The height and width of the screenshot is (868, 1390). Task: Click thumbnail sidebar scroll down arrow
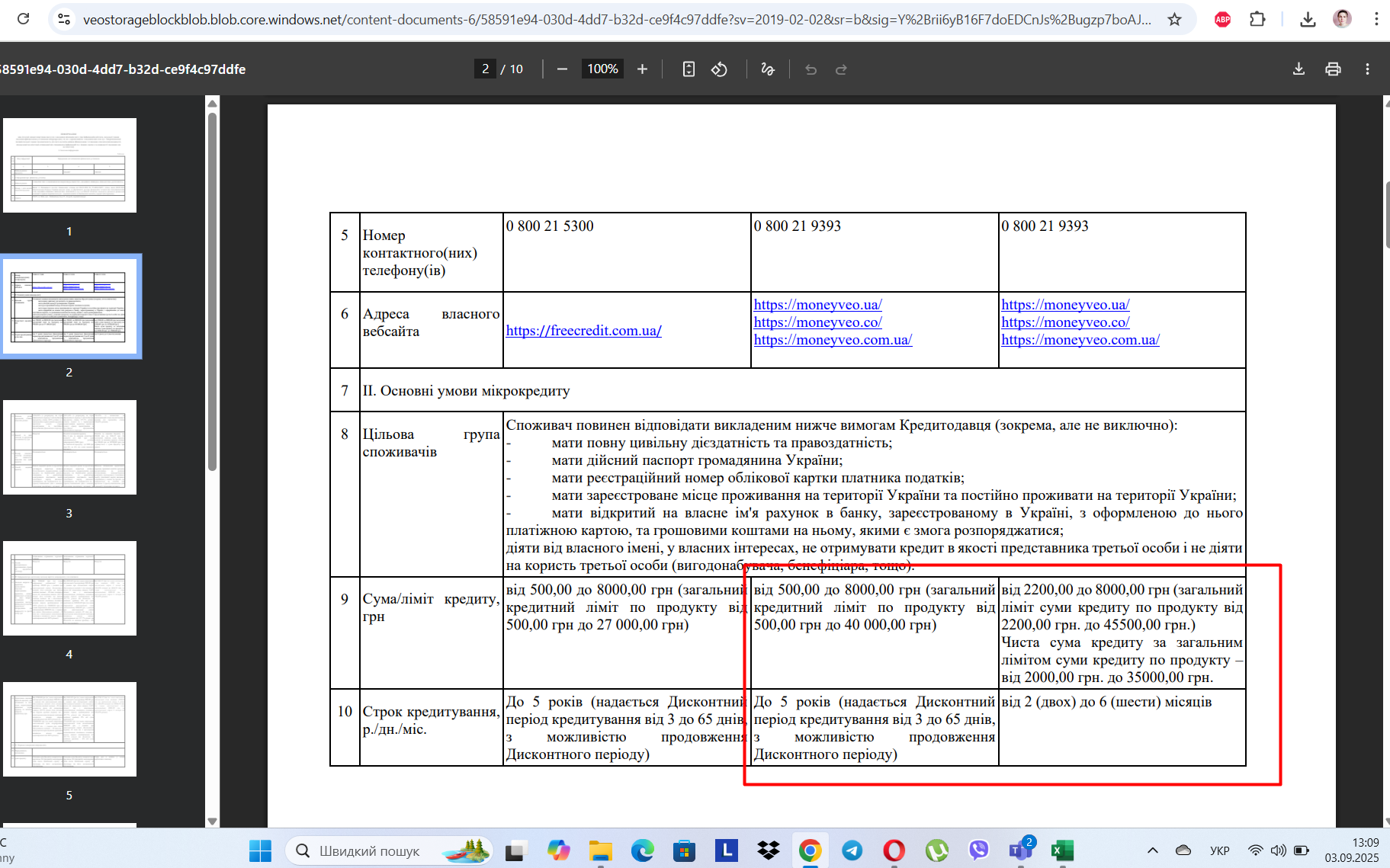click(212, 821)
